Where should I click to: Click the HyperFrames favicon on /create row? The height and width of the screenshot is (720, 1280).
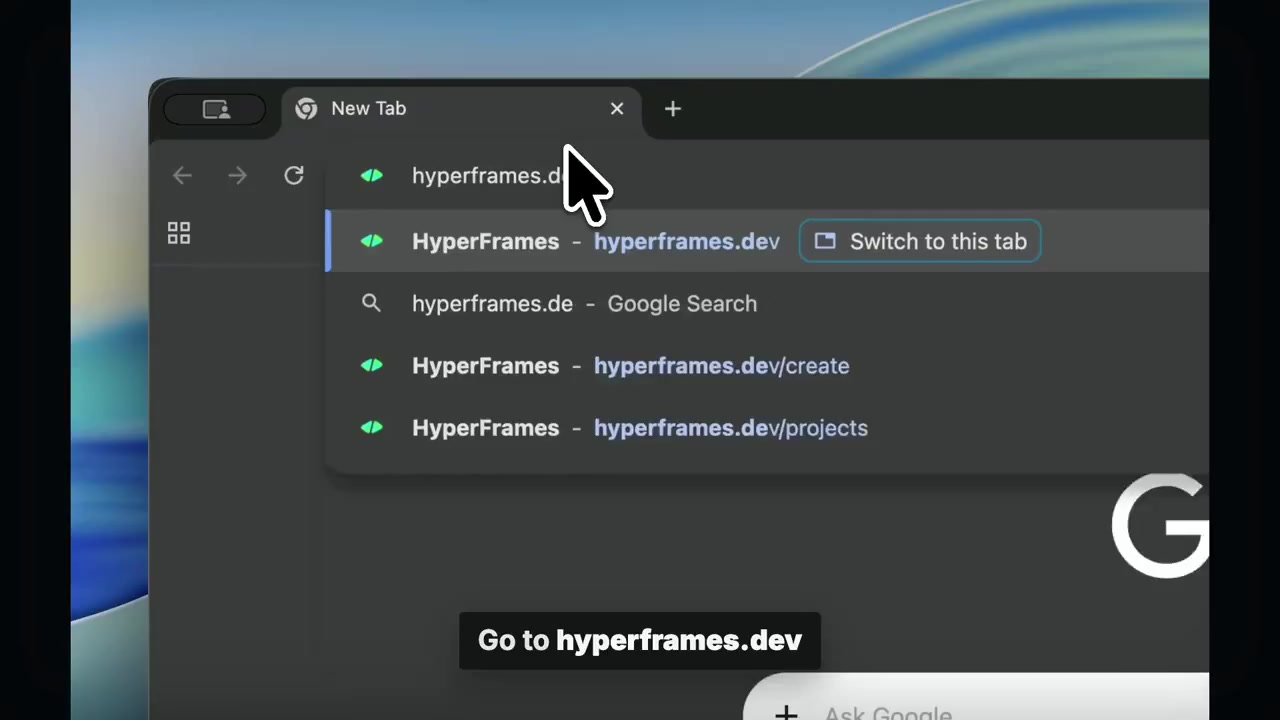372,366
